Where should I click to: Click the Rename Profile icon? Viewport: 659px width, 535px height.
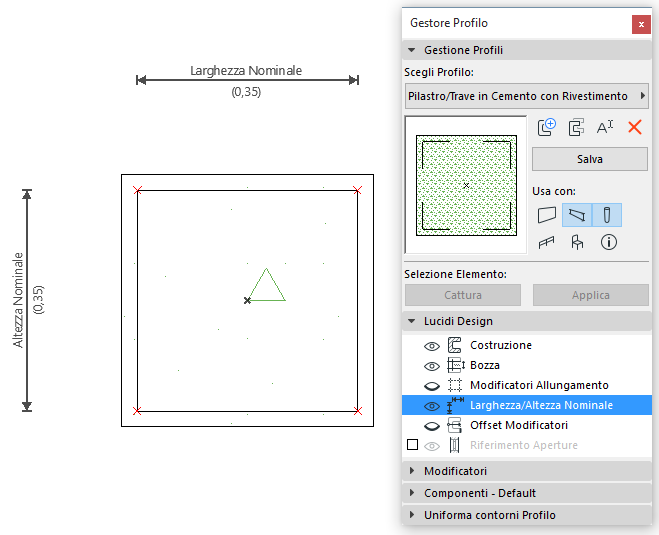point(605,127)
